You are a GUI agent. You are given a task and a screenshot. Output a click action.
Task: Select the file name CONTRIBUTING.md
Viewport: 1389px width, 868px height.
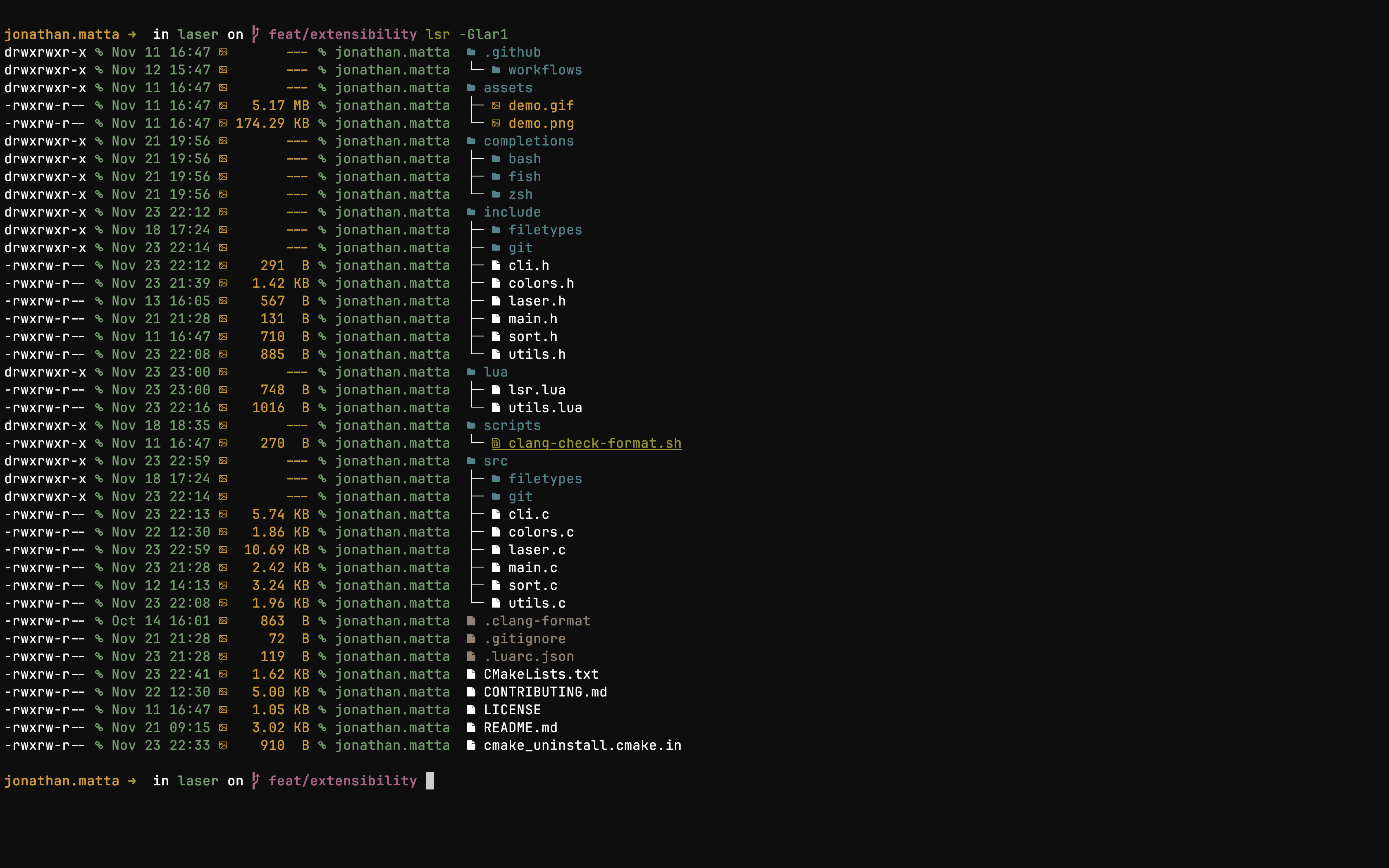coord(545,692)
